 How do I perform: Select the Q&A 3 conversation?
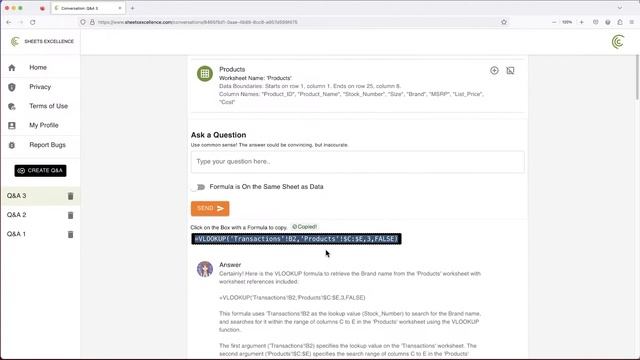coord(40,196)
